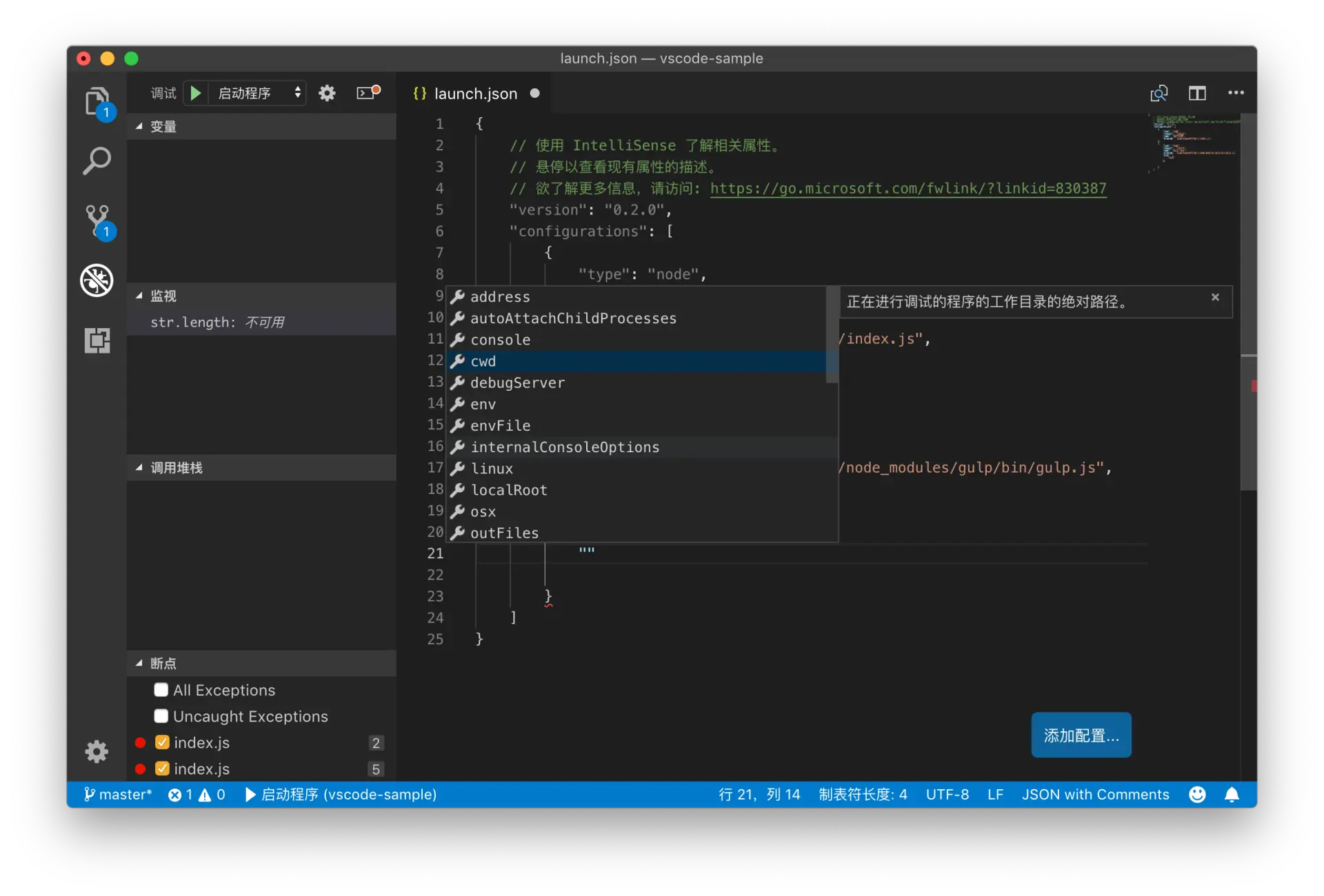This screenshot has width=1324, height=896.
Task: Open launch.json via the debug gear icon
Action: 327,93
